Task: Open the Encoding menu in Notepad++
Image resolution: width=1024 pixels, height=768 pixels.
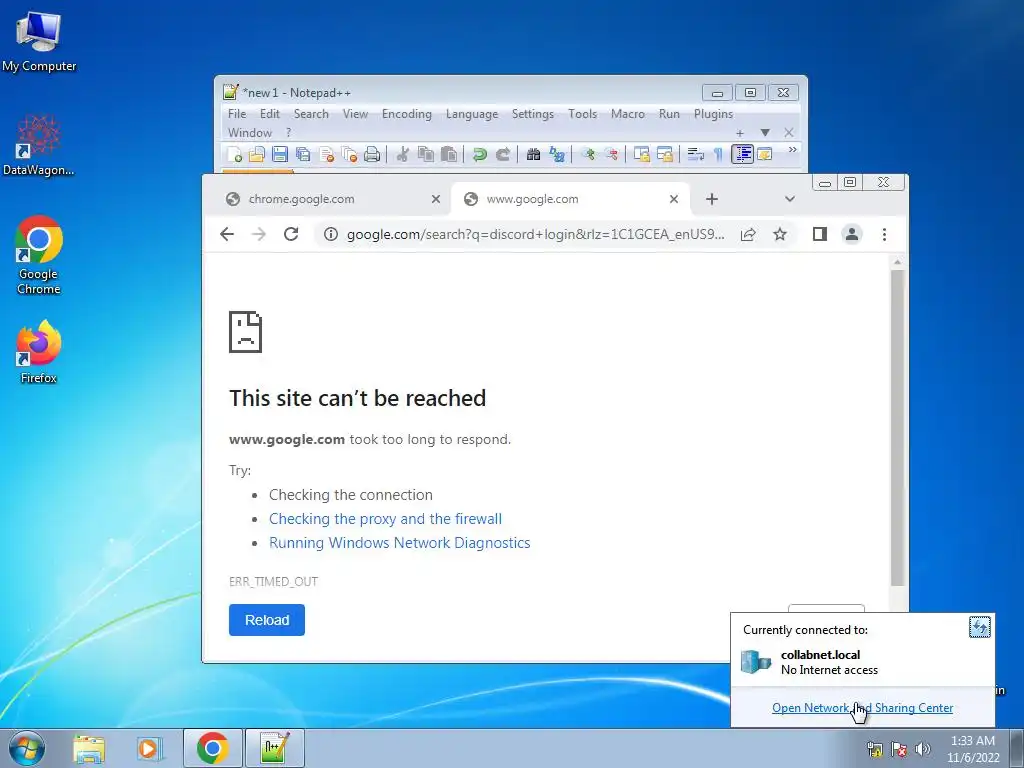Action: coord(407,114)
